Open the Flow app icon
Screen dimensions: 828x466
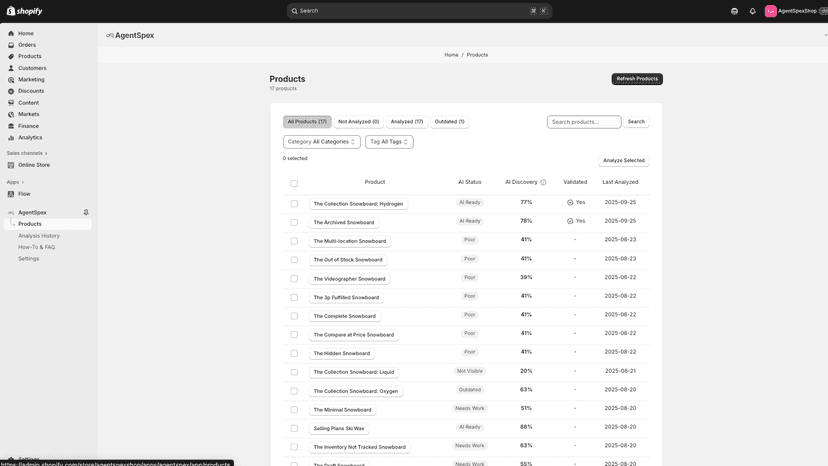pos(11,194)
